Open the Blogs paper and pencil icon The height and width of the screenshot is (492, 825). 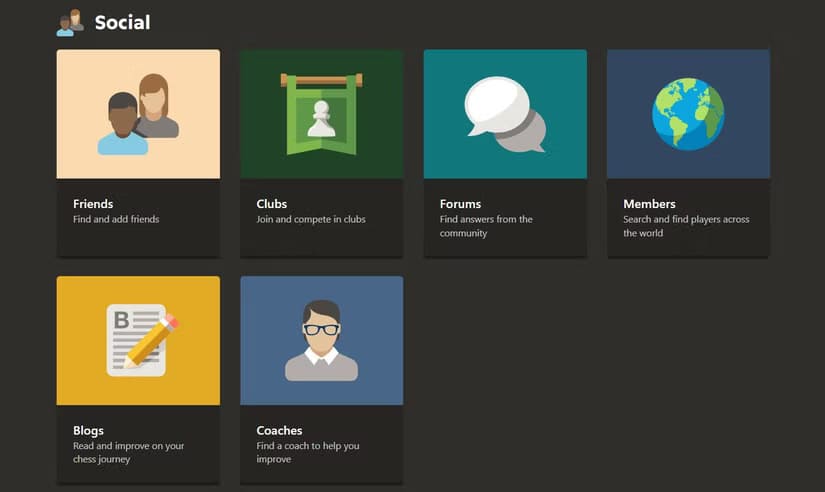(x=138, y=340)
